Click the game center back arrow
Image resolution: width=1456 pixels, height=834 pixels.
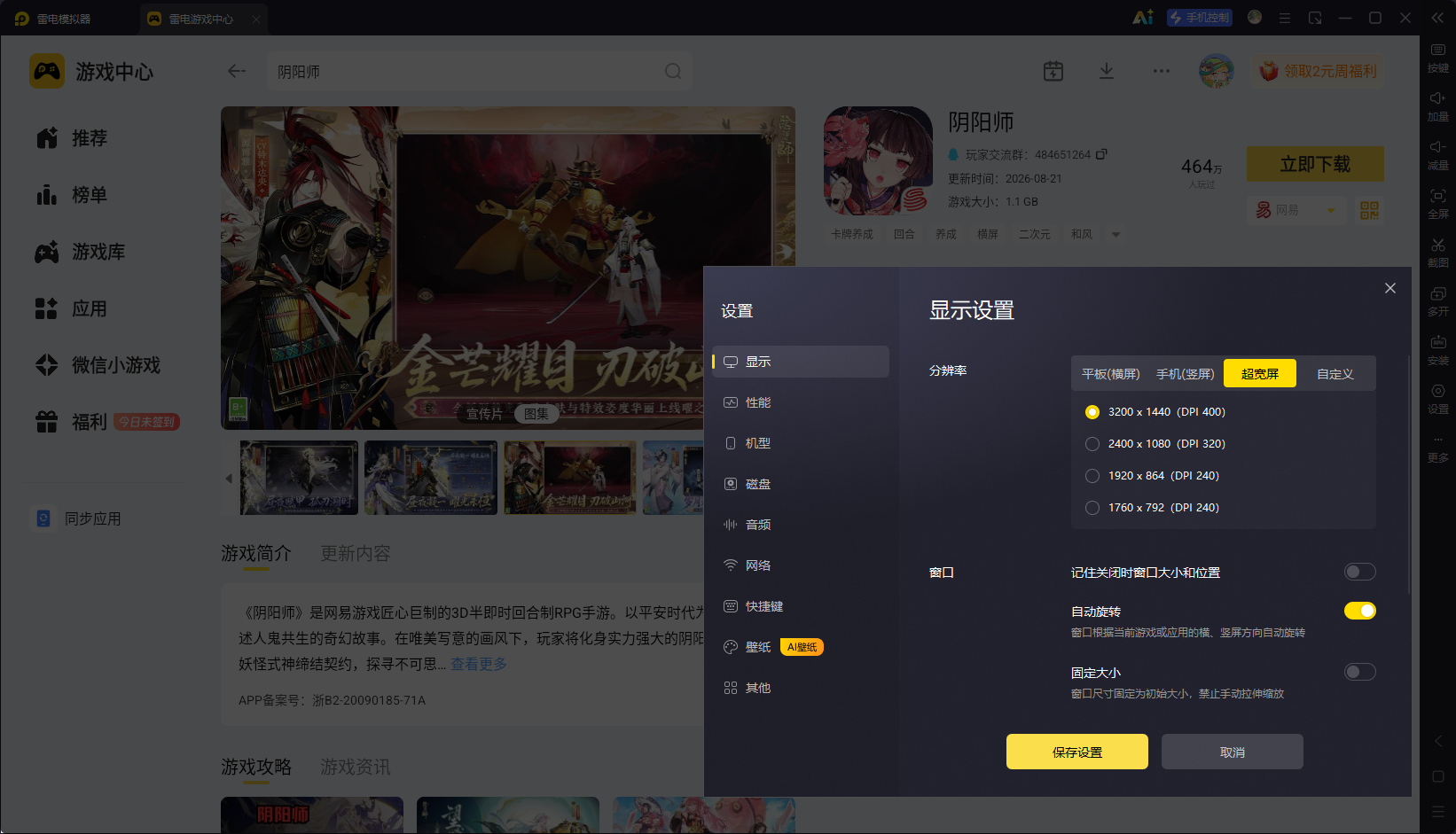pyautogui.click(x=236, y=71)
